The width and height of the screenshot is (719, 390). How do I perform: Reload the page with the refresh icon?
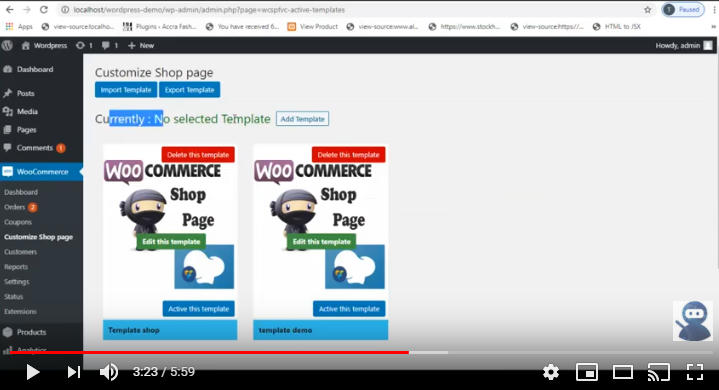click(44, 10)
